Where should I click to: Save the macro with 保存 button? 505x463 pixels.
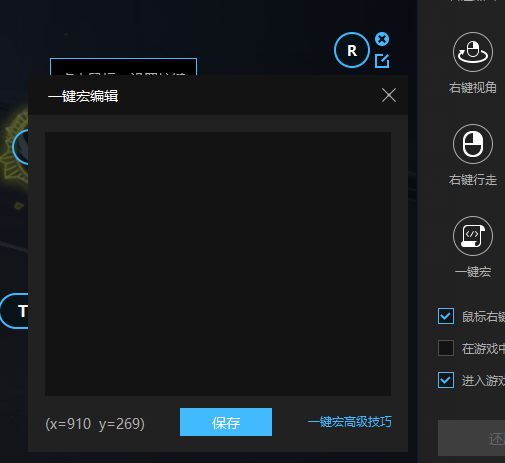click(x=226, y=422)
